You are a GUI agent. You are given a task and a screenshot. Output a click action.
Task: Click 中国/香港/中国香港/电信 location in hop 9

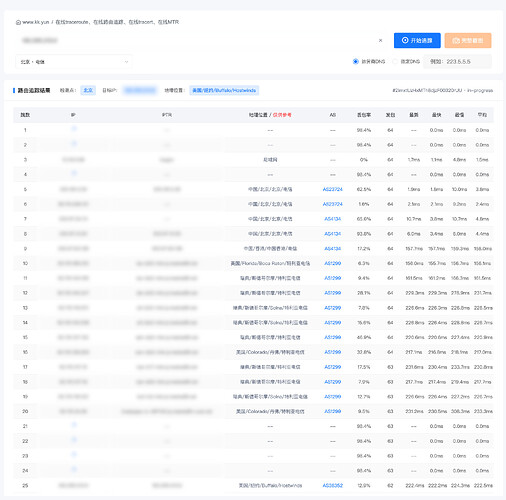(x=270, y=249)
